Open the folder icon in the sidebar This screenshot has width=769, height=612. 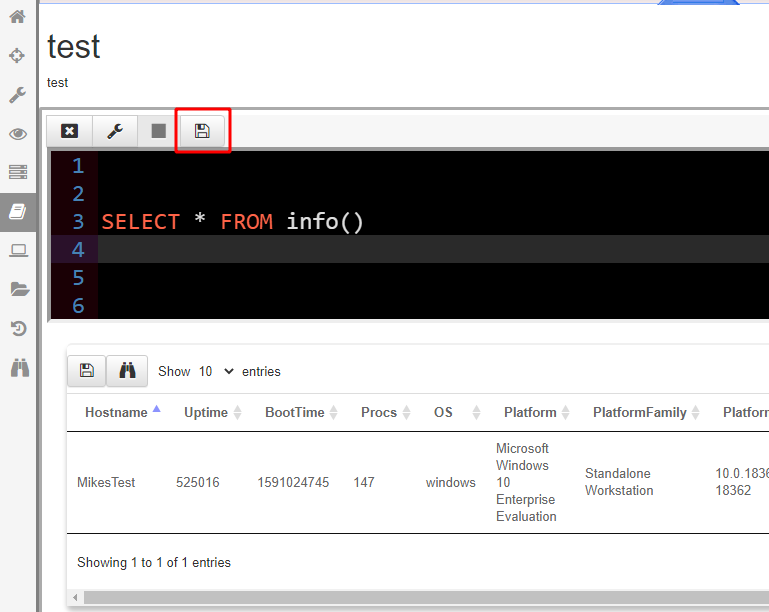[17, 289]
